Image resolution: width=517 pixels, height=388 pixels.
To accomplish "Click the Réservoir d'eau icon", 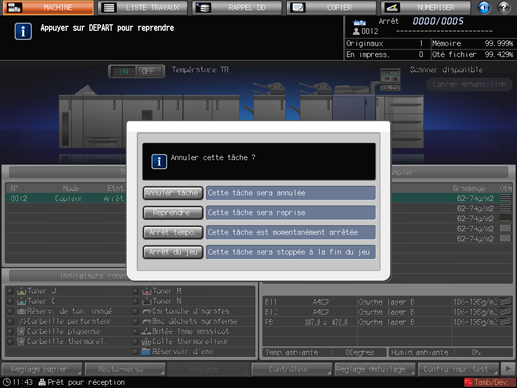I will (146, 351).
